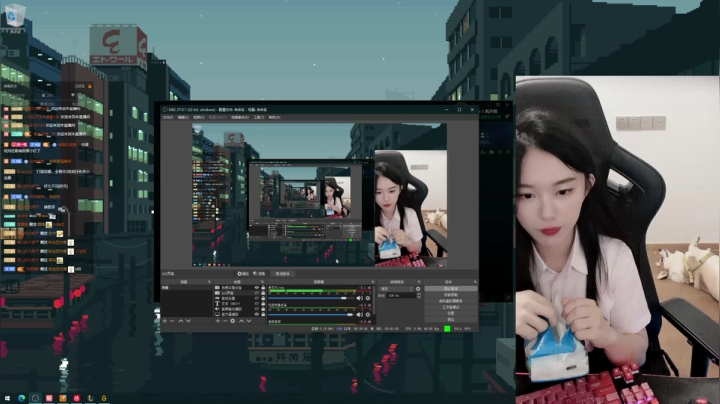Toggle visibility of the 游戏采集 source
Image resolution: width=720 pixels, height=404 pixels.
(257, 298)
